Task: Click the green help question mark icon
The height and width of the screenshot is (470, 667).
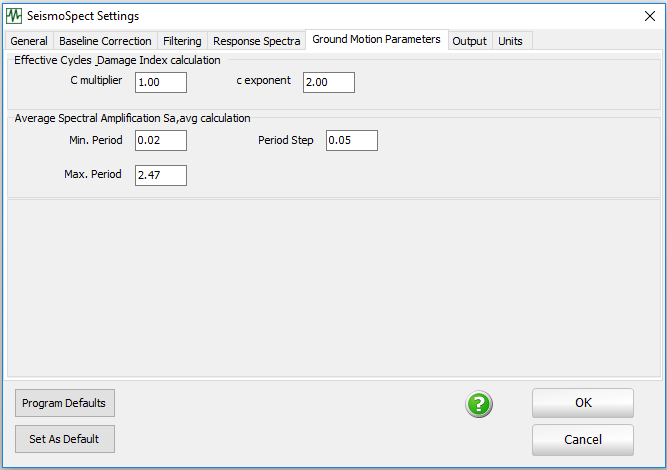Action: pos(480,404)
